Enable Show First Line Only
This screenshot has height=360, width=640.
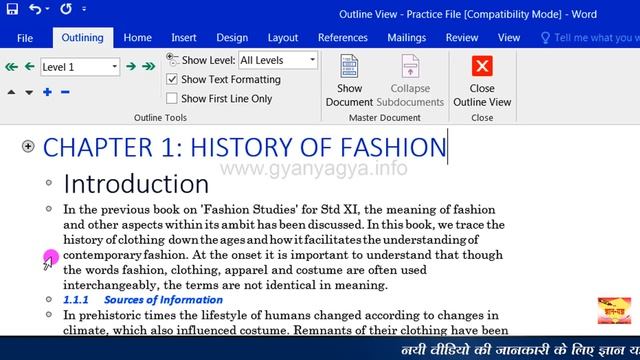pyautogui.click(x=172, y=98)
